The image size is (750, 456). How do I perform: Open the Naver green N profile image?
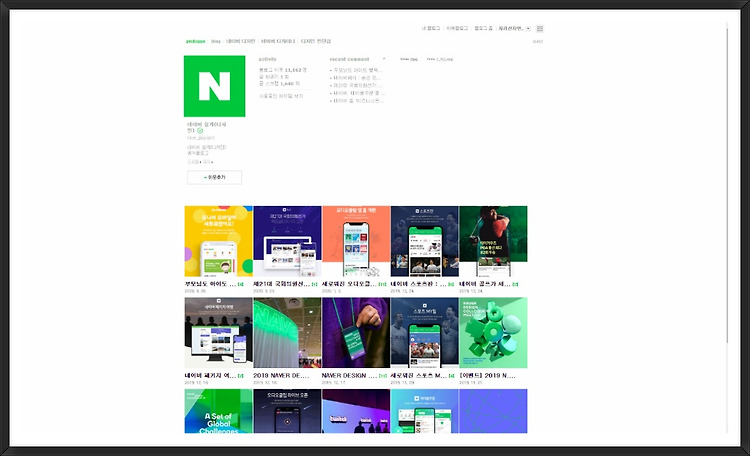(214, 86)
